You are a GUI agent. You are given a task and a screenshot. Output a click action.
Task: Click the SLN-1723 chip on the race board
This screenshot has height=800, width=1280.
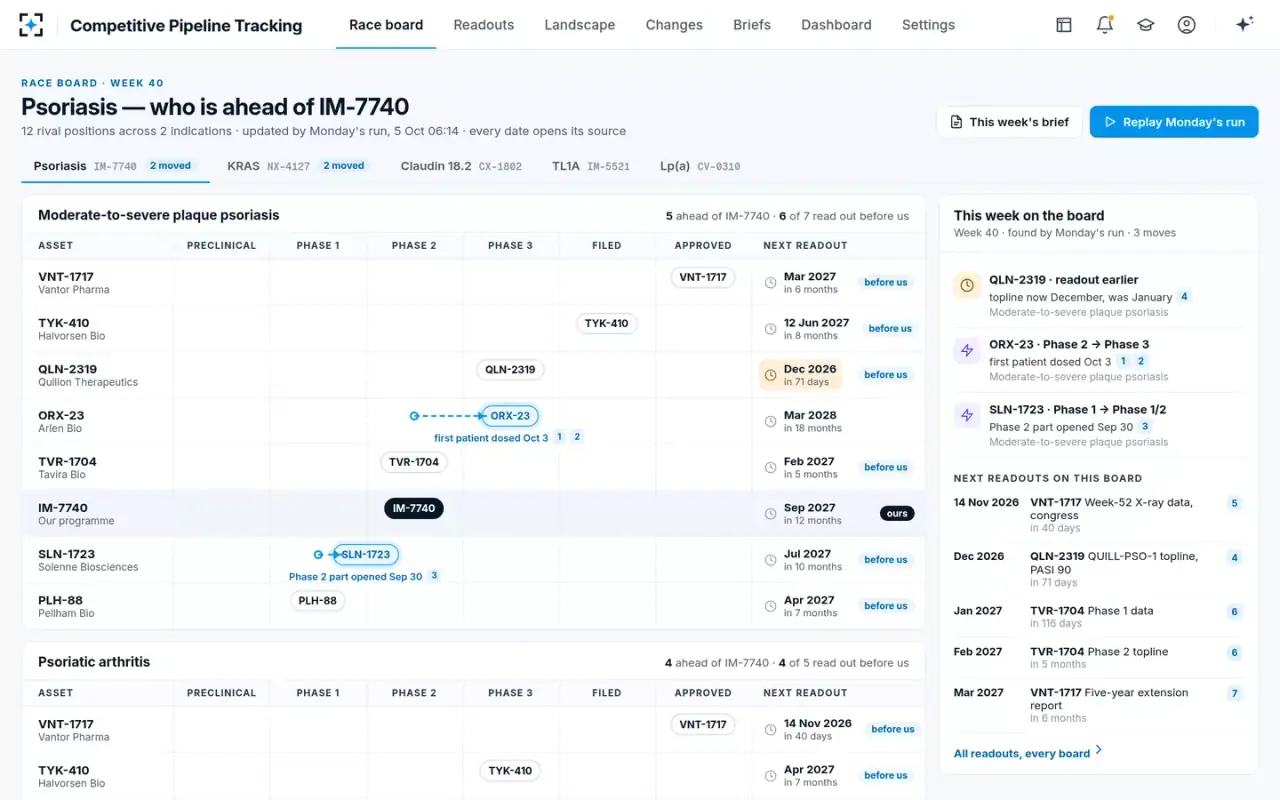365,554
